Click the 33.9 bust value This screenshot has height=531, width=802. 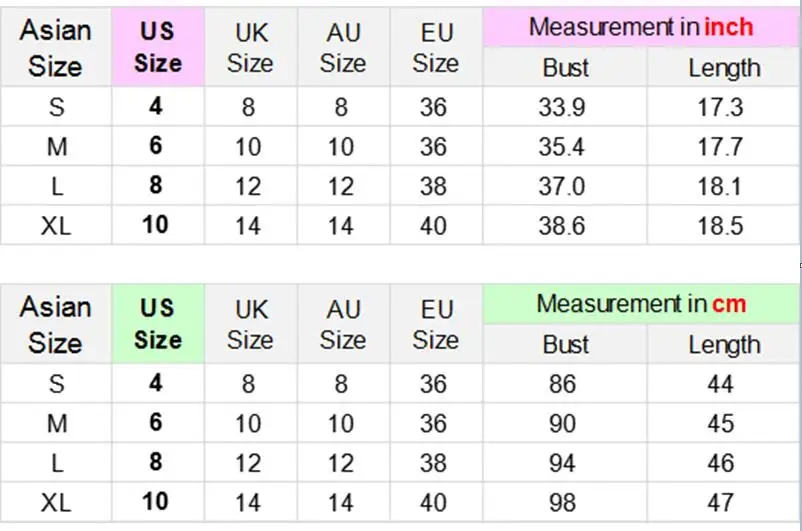click(562, 107)
